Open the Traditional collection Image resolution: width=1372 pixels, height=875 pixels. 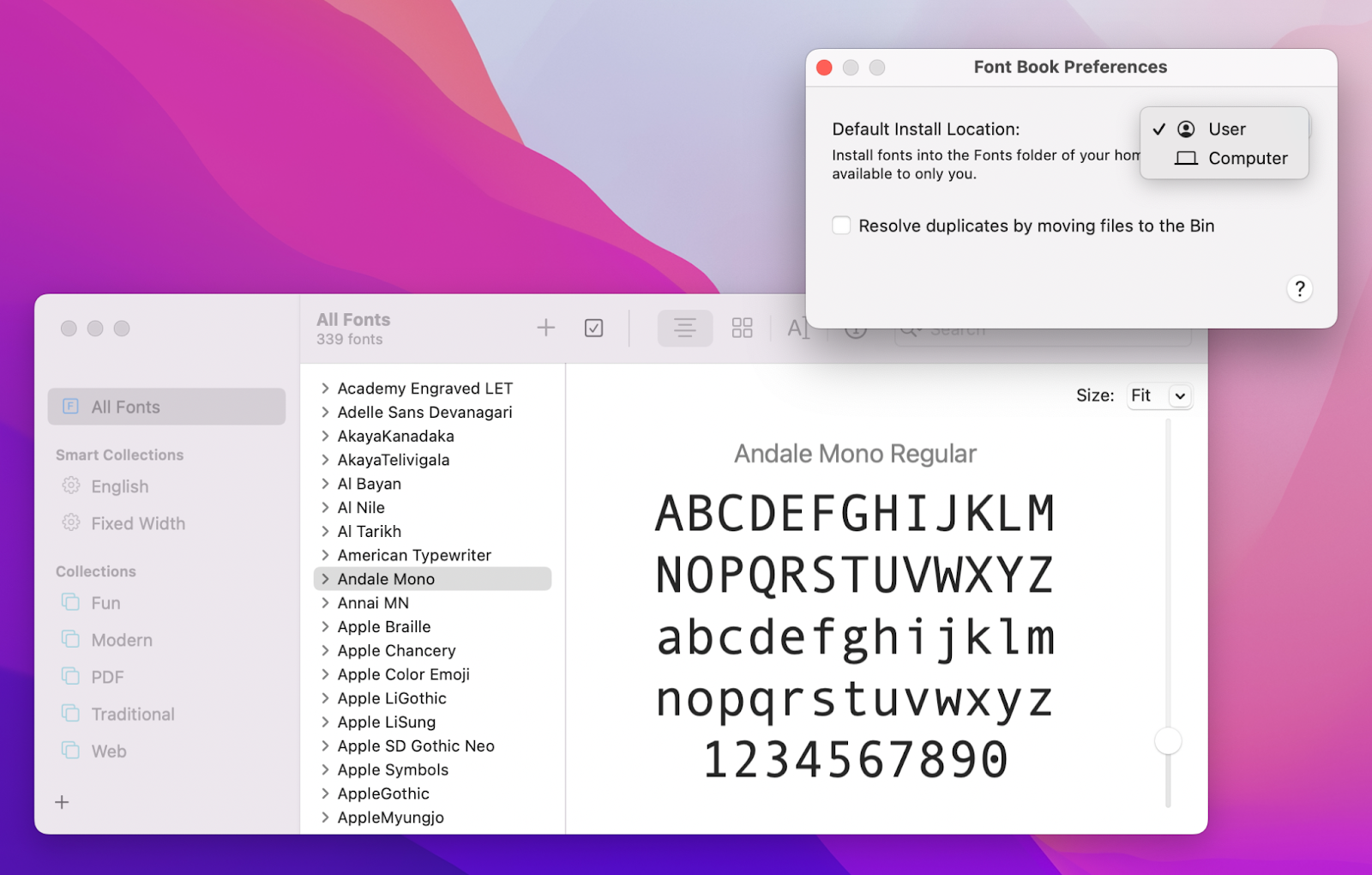(133, 714)
